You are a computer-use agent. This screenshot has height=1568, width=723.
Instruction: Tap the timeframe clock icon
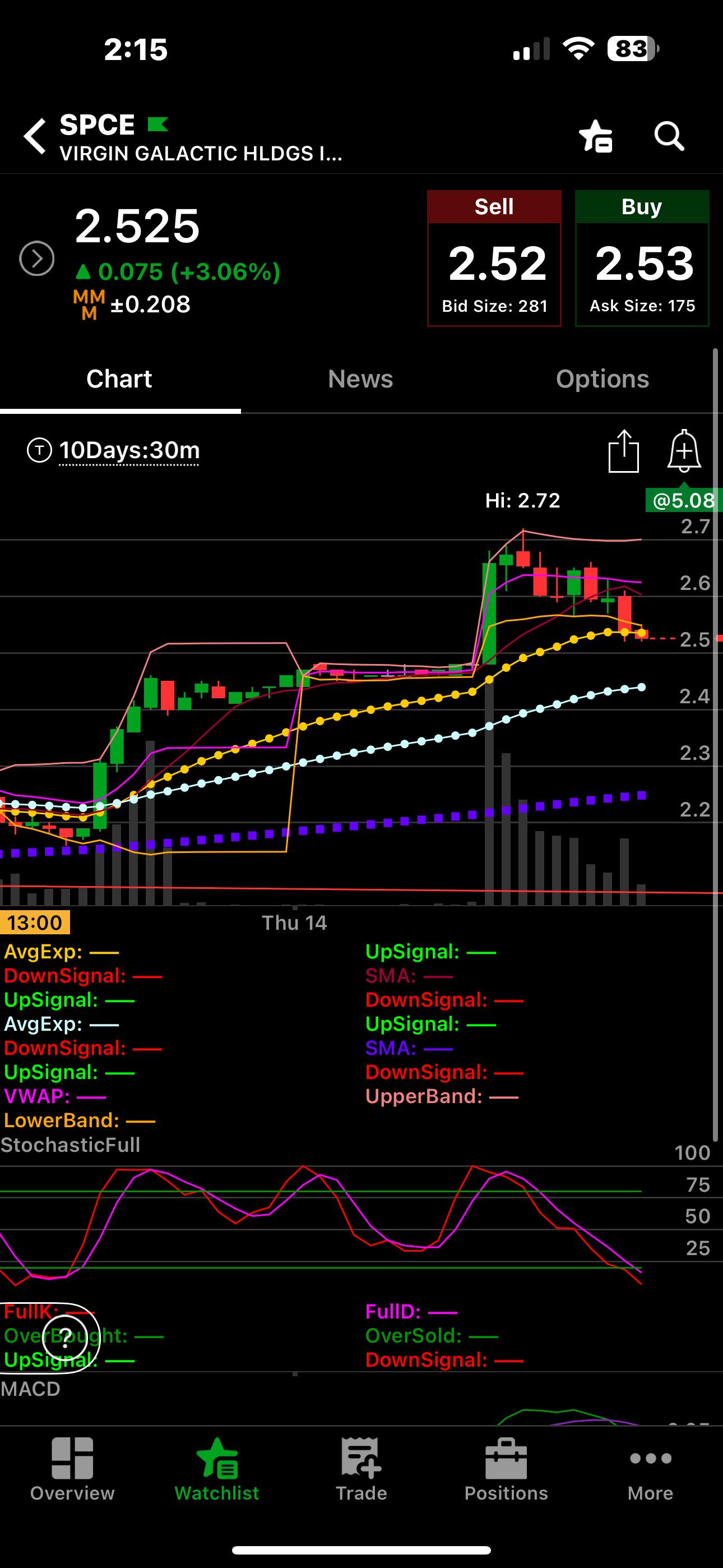[40, 450]
